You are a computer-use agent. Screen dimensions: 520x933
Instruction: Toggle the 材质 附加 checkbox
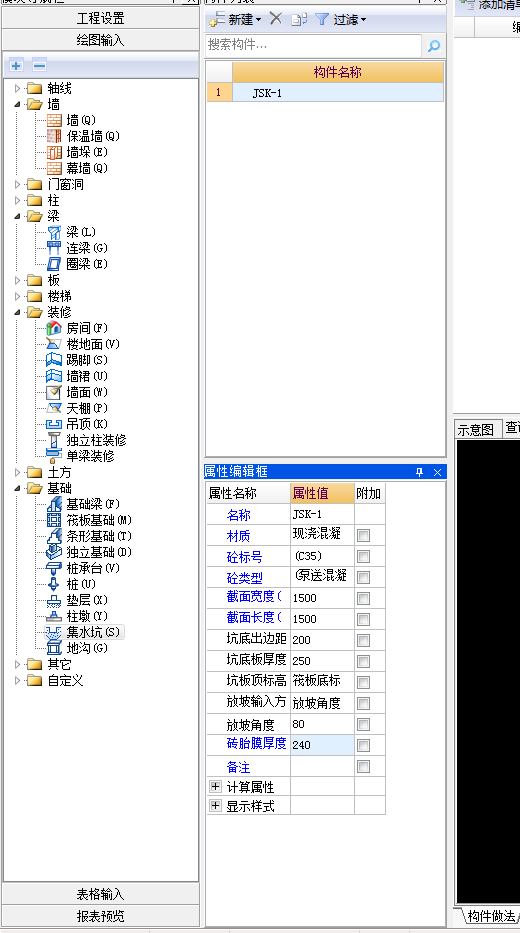pyautogui.click(x=364, y=536)
